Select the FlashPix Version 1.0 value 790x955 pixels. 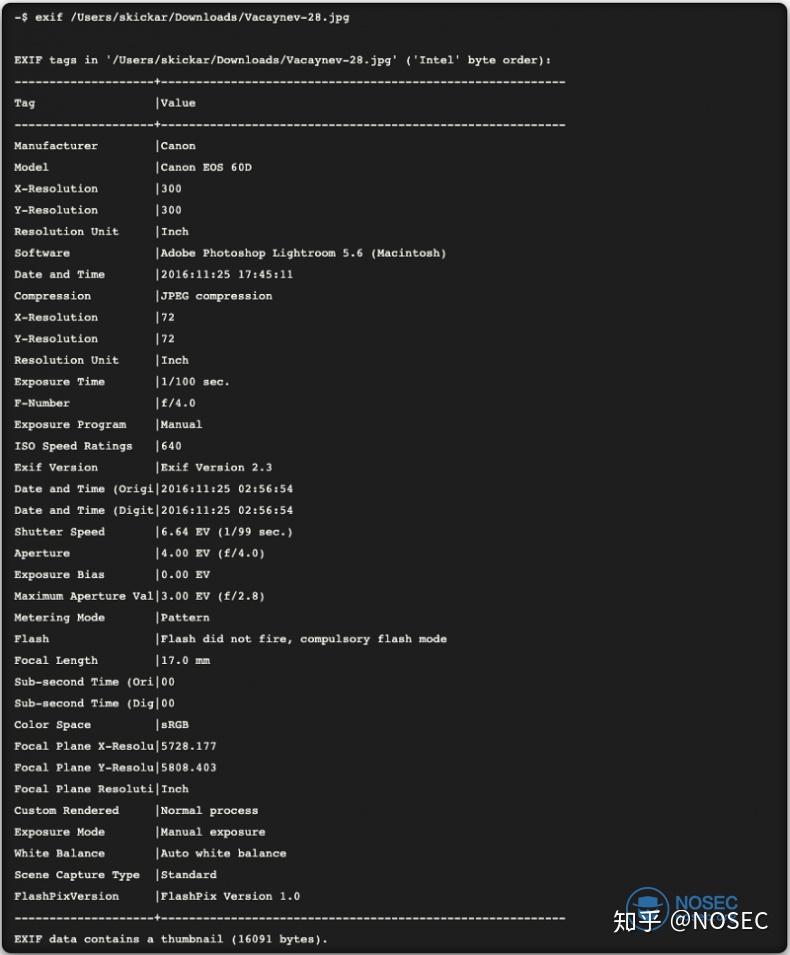230,896
